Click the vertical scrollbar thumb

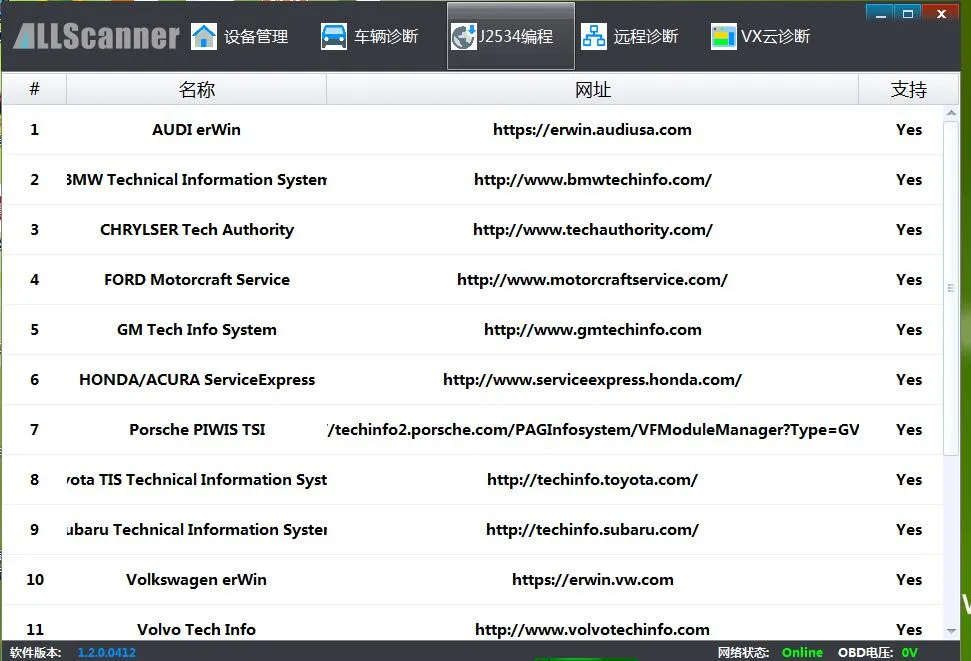pyautogui.click(x=951, y=288)
